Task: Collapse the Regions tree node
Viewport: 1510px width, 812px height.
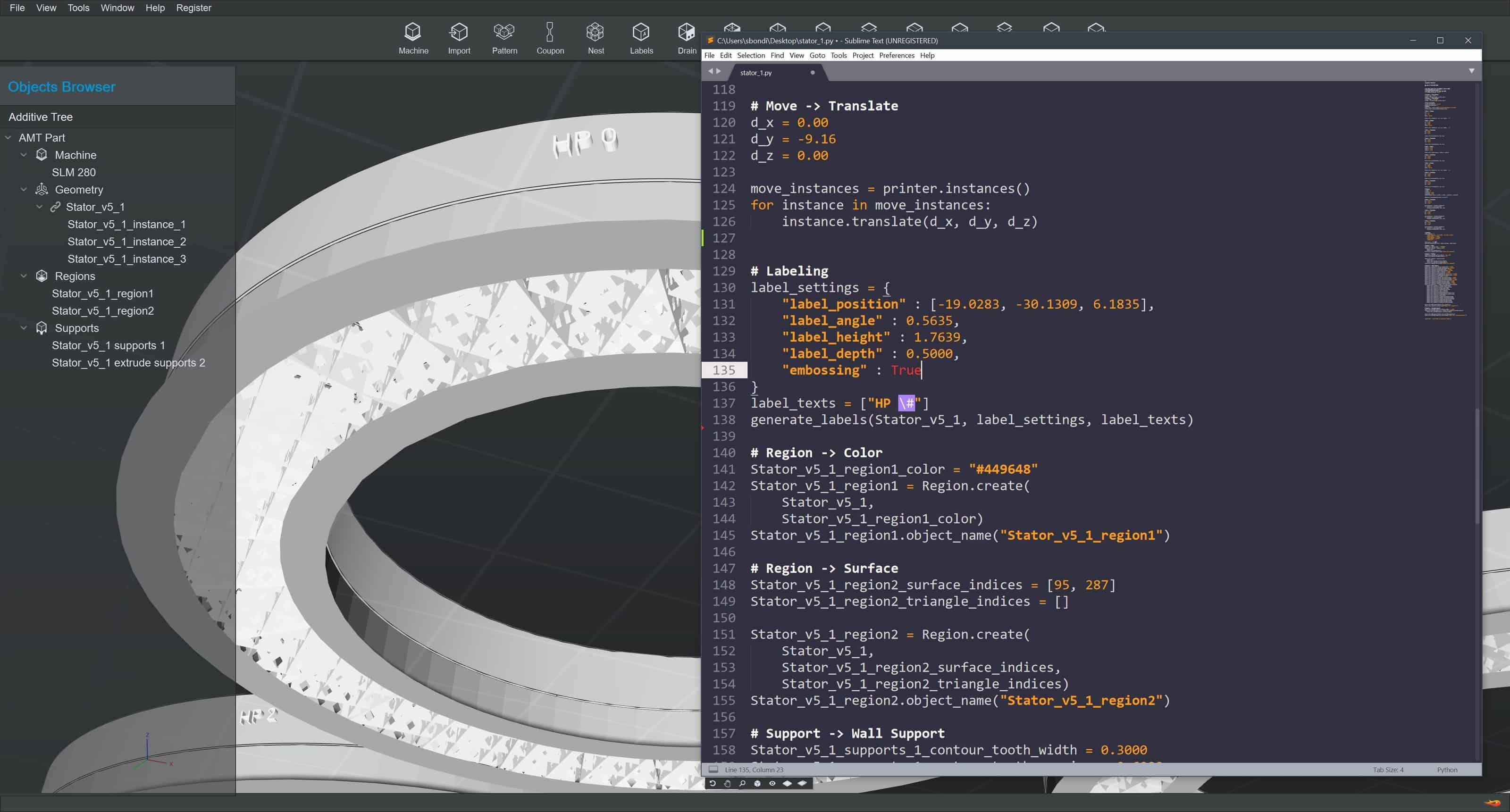Action: pyautogui.click(x=24, y=276)
